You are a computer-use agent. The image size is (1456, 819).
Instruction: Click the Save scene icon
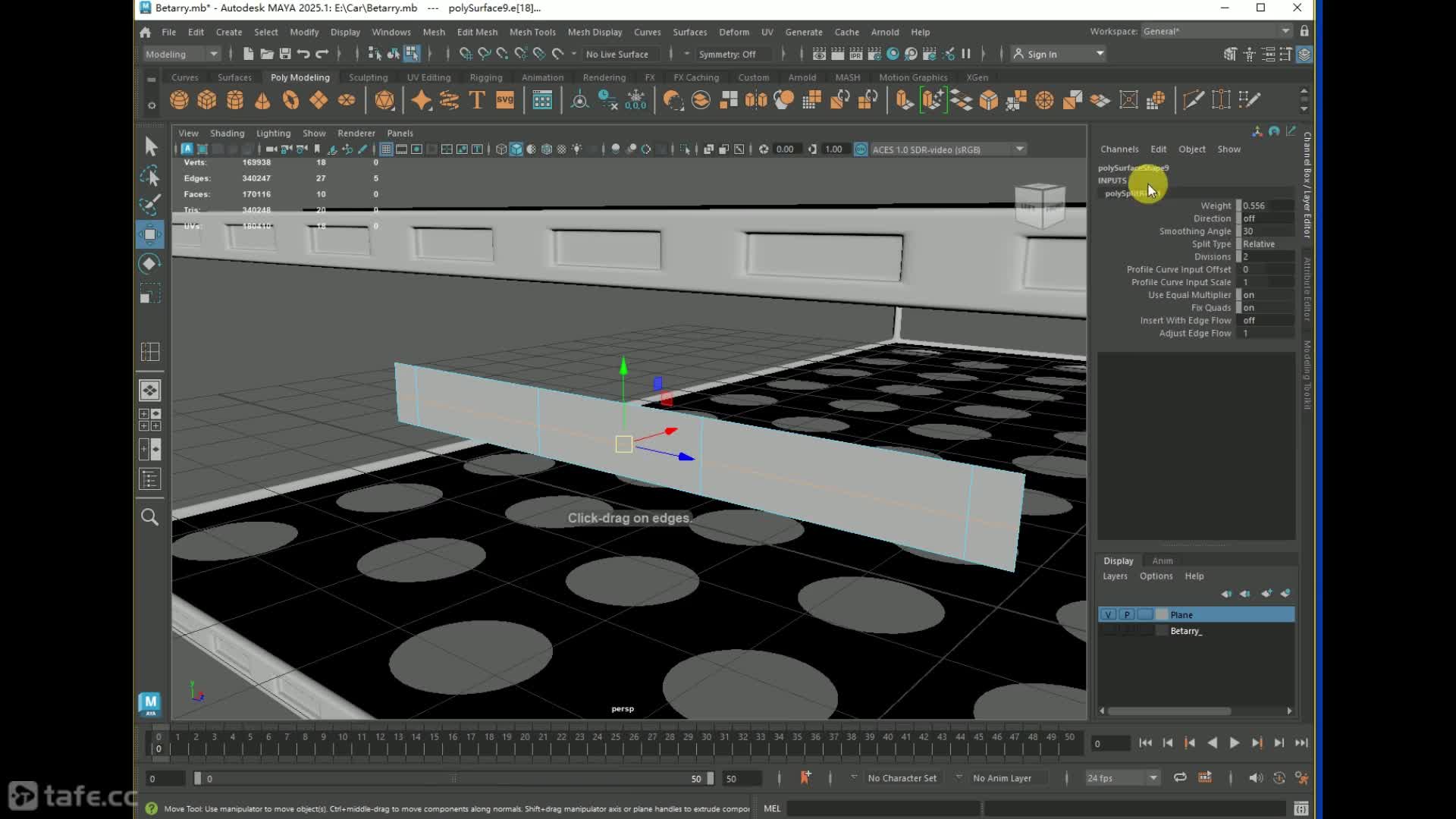(x=285, y=54)
